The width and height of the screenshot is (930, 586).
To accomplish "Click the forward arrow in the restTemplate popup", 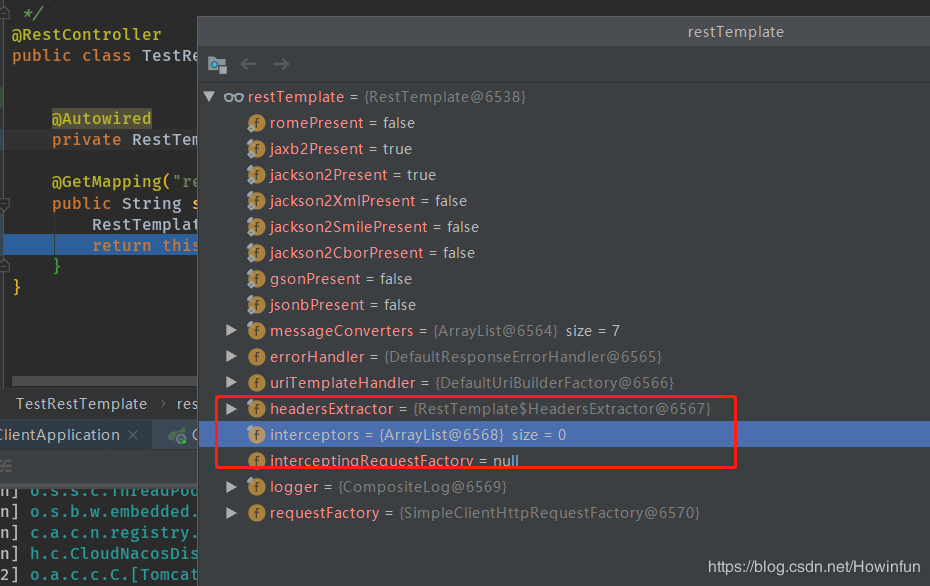I will tap(281, 64).
